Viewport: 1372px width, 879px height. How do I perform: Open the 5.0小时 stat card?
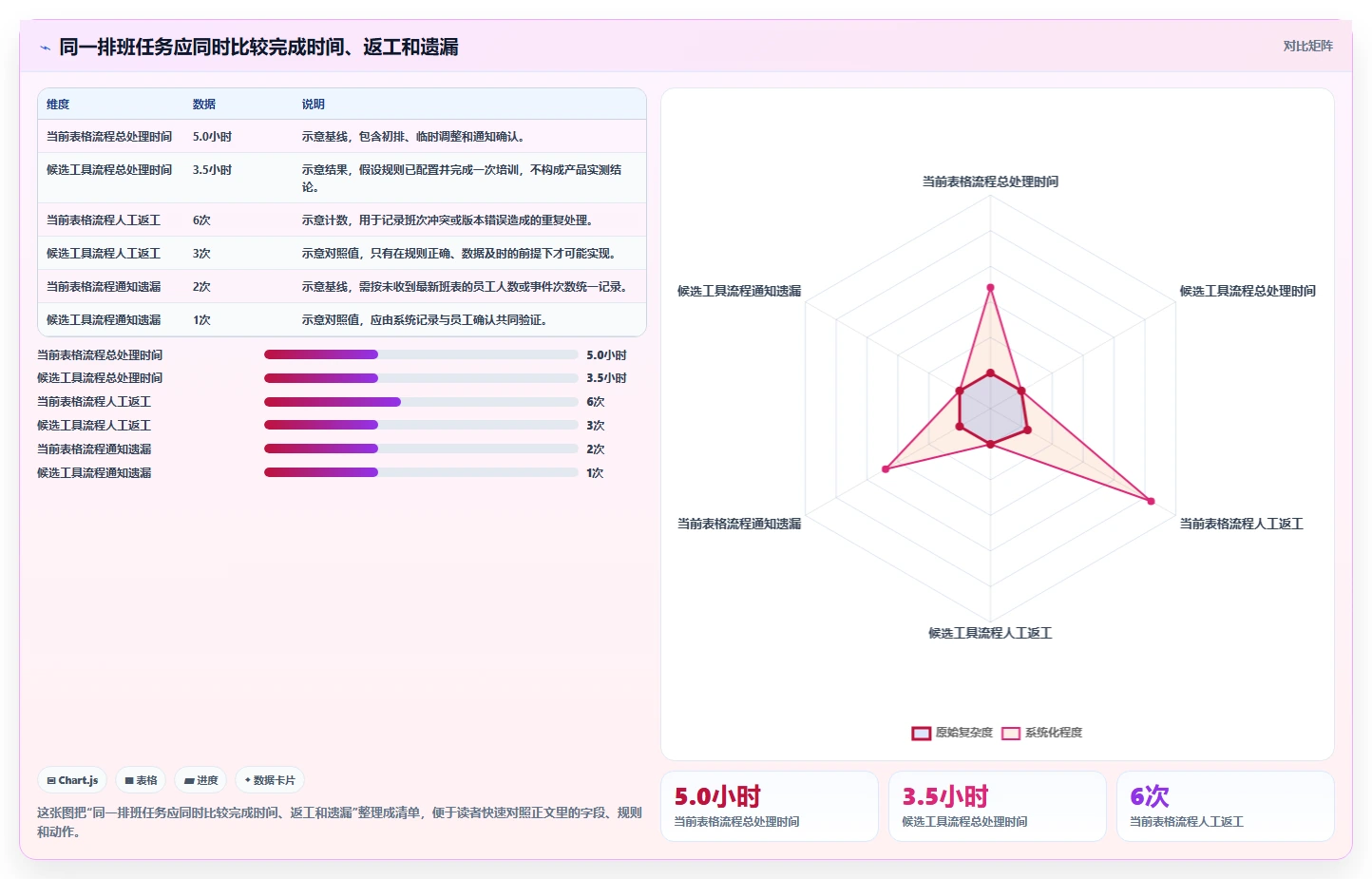[770, 806]
